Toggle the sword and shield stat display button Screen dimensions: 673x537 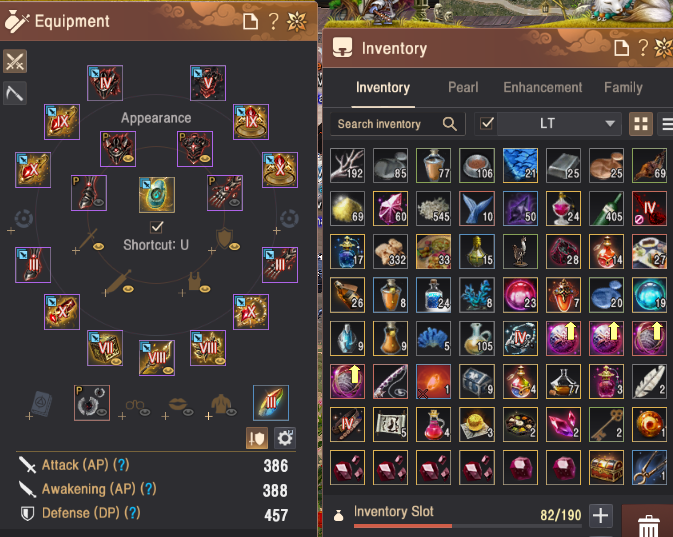coord(257,438)
